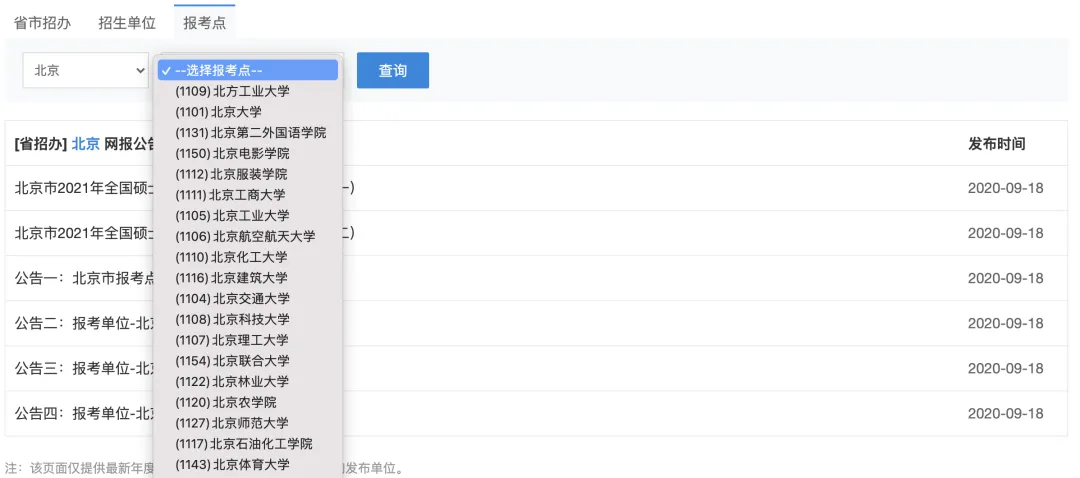The width and height of the screenshot is (1080, 478).
Task: Pick (1108) 北京科技大学 option
Action: point(248,319)
